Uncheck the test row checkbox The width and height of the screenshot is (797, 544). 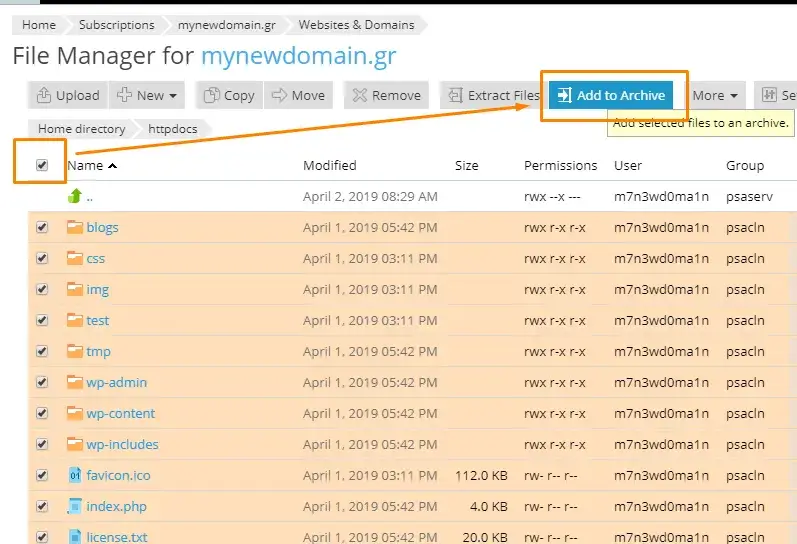(x=42, y=320)
